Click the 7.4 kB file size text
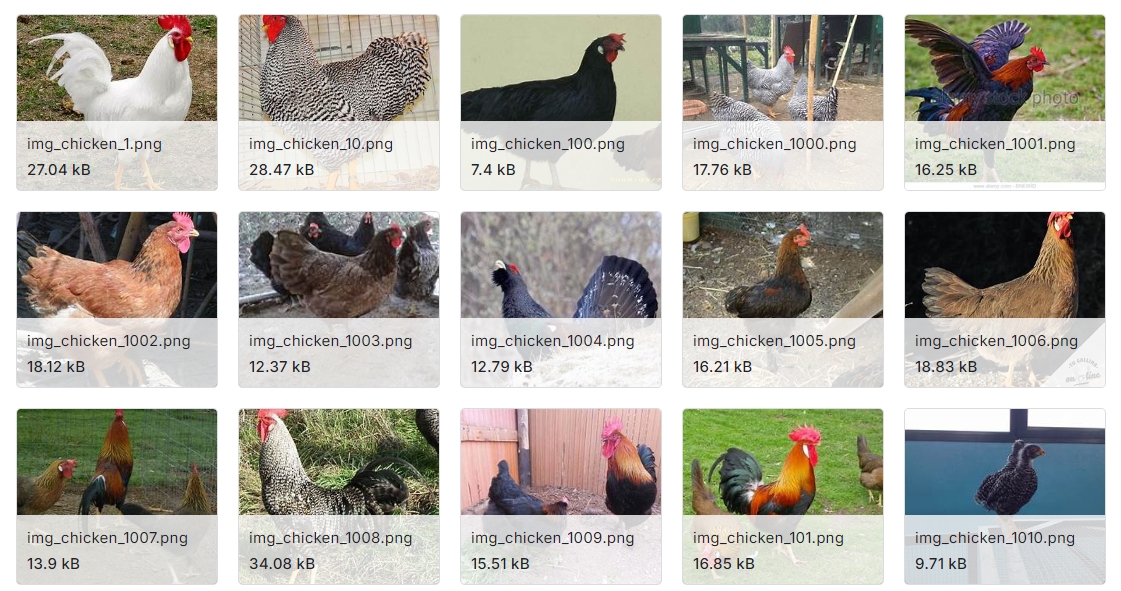 click(493, 169)
